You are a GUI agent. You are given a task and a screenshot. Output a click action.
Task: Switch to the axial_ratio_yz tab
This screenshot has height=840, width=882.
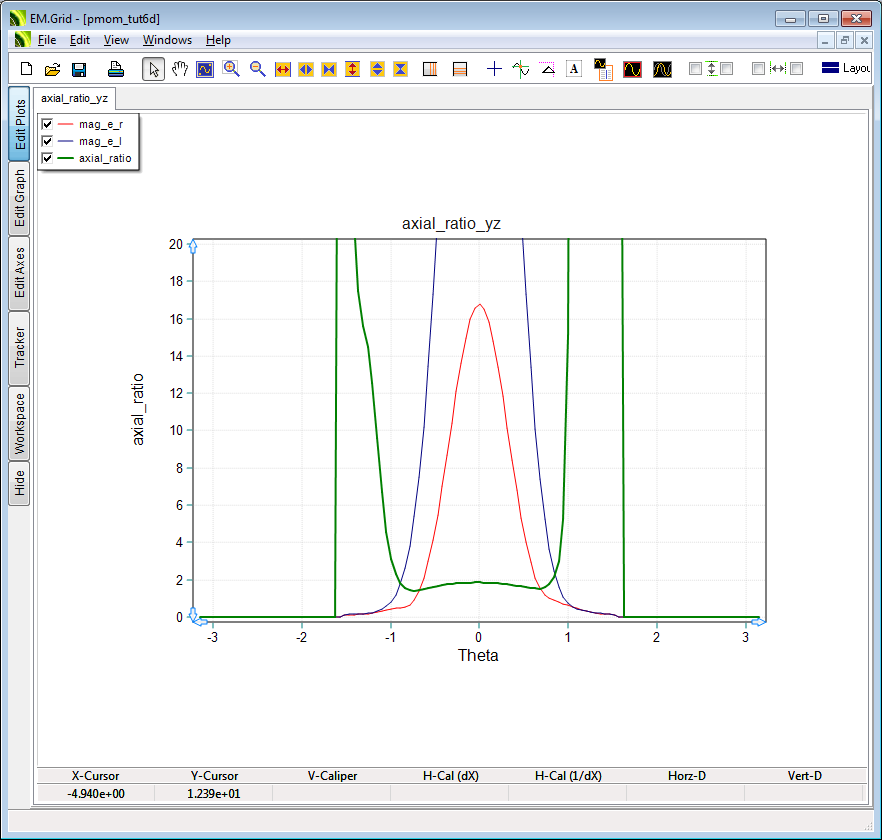tap(74, 98)
